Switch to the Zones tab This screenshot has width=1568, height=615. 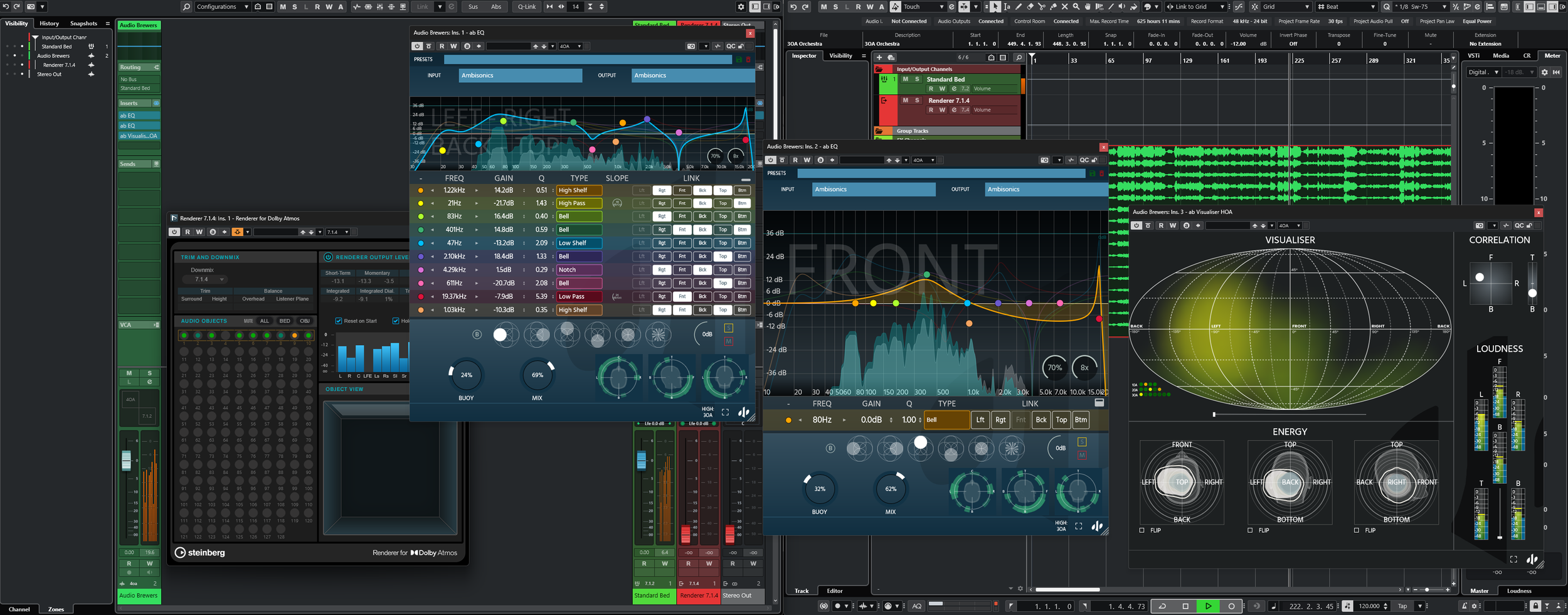pos(56,609)
